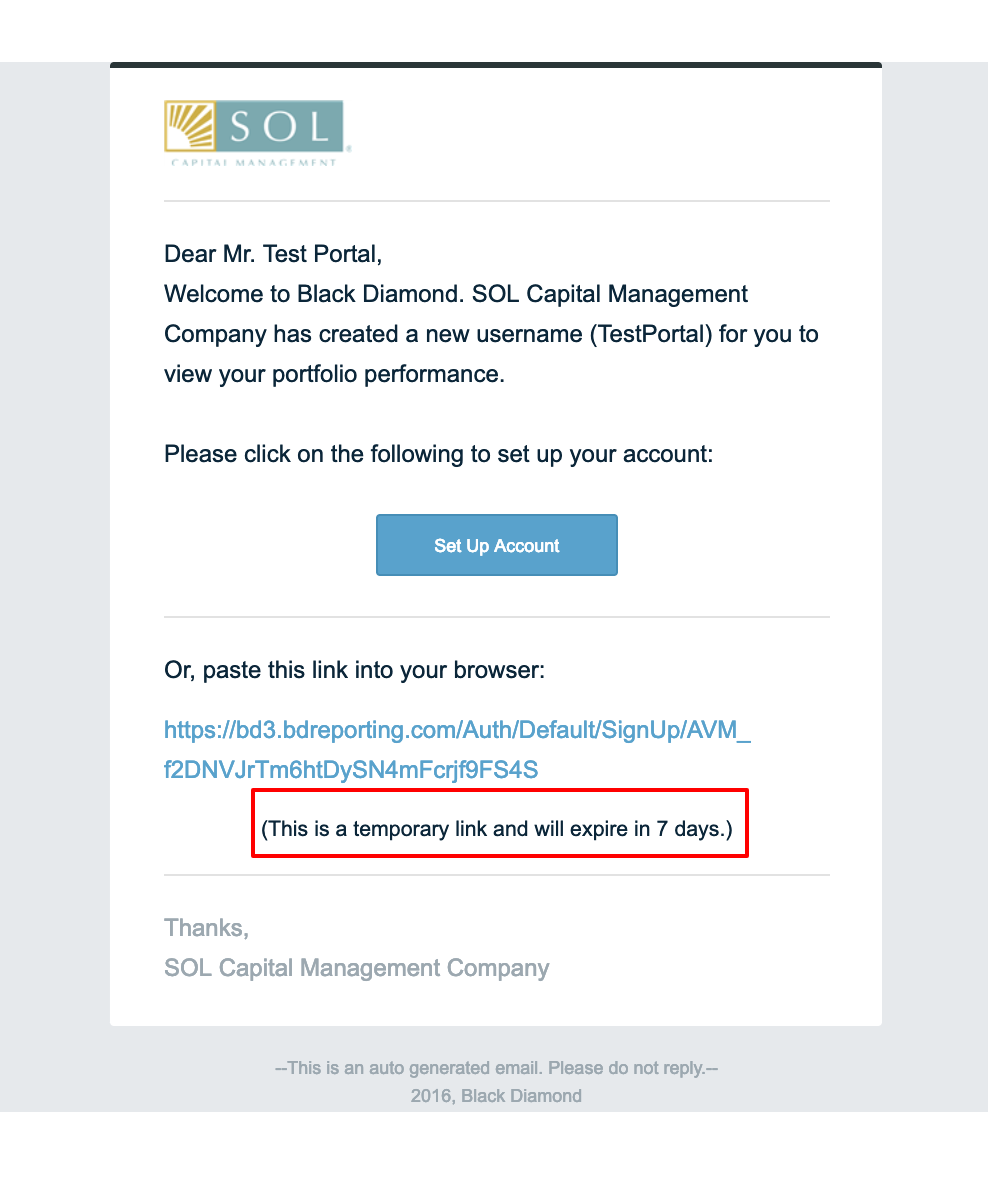
Task: Click "view your portfolio performance" text line
Action: pos(334,374)
